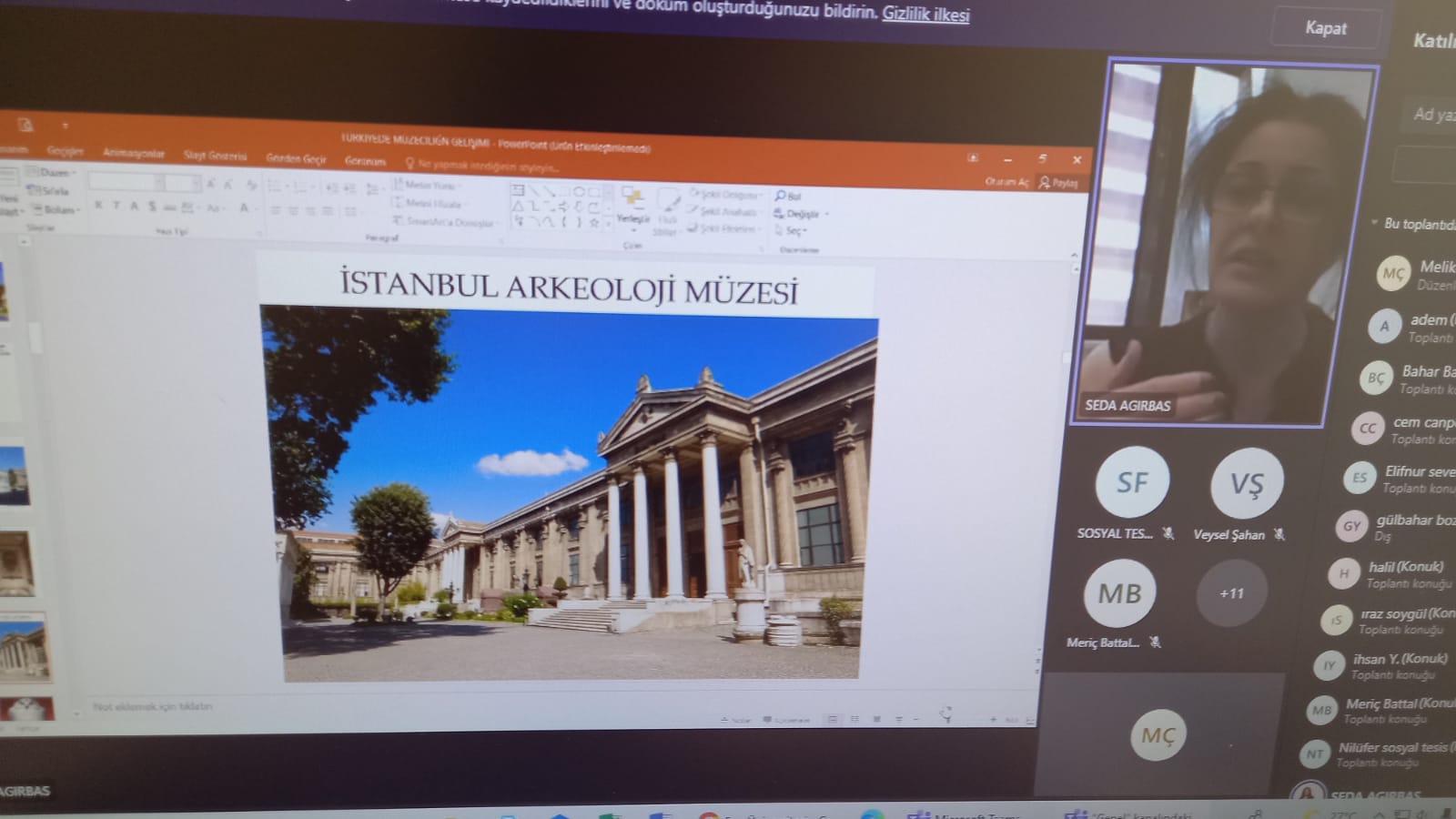Screen dimensions: 1456x819
Task: Open the Gözden Geçir ribbon tab
Action: click(296, 158)
